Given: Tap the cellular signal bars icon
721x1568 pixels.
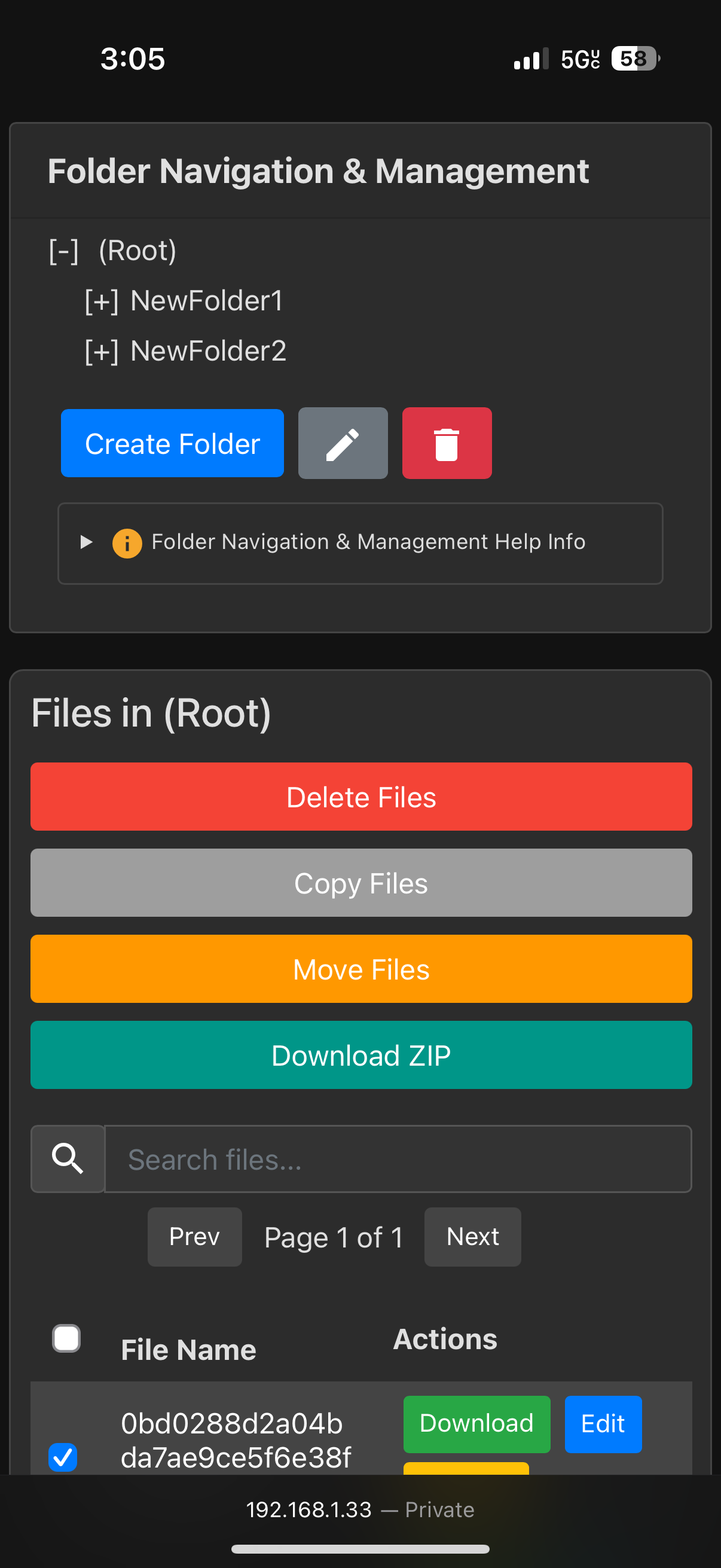Looking at the screenshot, I should point(530,59).
